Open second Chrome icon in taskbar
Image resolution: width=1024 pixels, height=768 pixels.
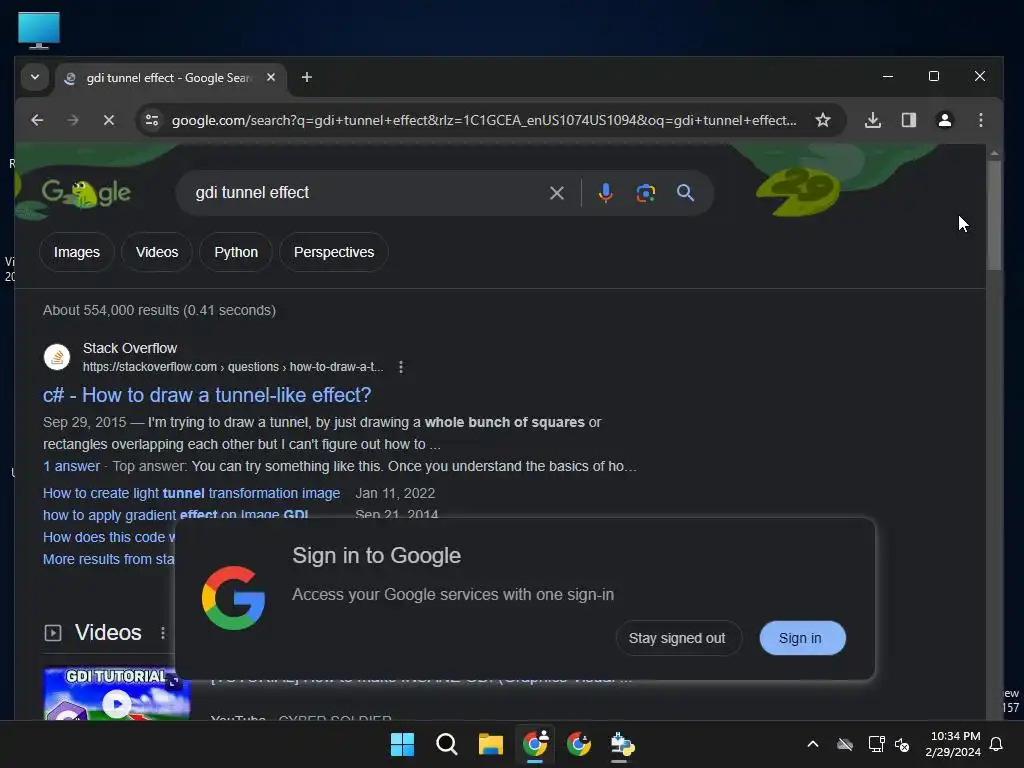pos(579,744)
